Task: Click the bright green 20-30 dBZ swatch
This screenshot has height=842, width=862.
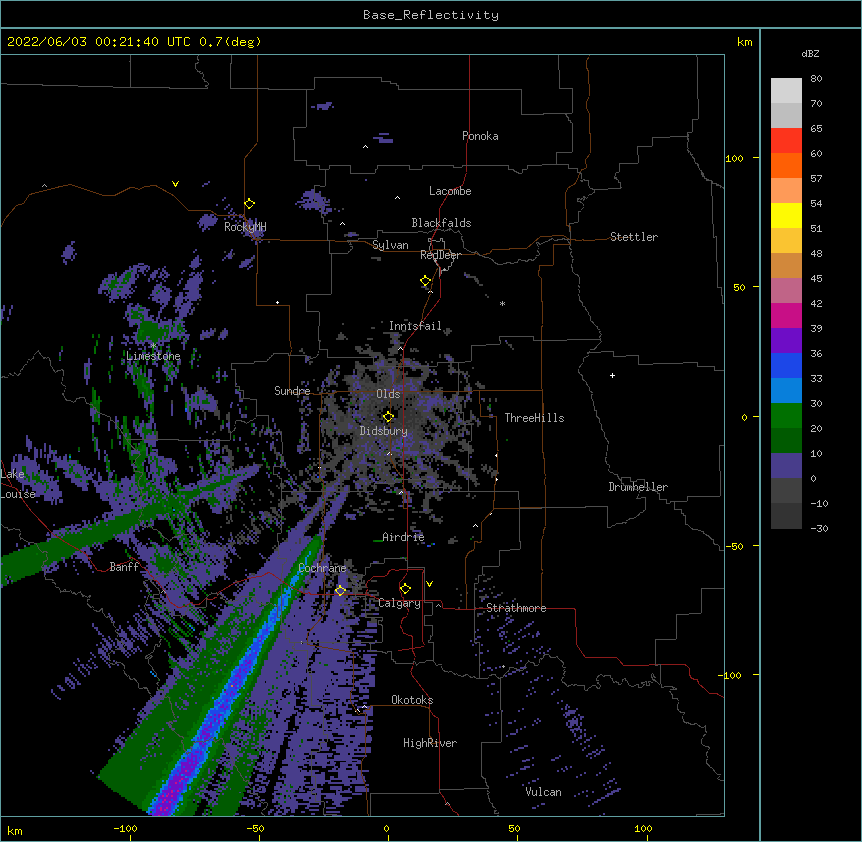Action: (786, 416)
